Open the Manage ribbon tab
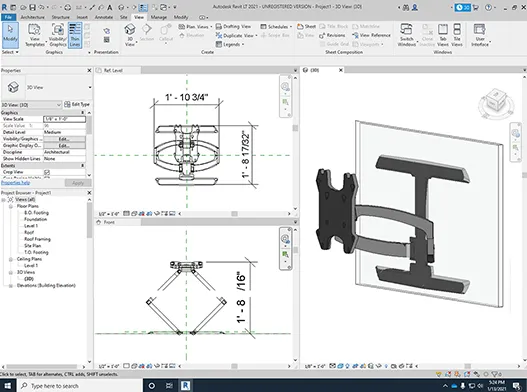This screenshot has height=392, width=527. click(x=158, y=17)
